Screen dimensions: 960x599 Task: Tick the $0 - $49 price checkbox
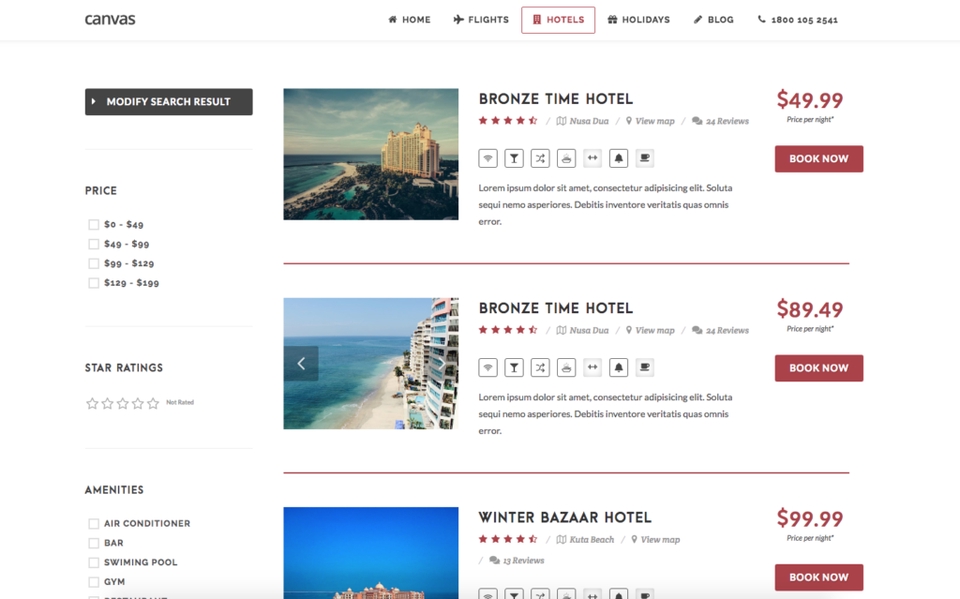pyautogui.click(x=94, y=225)
